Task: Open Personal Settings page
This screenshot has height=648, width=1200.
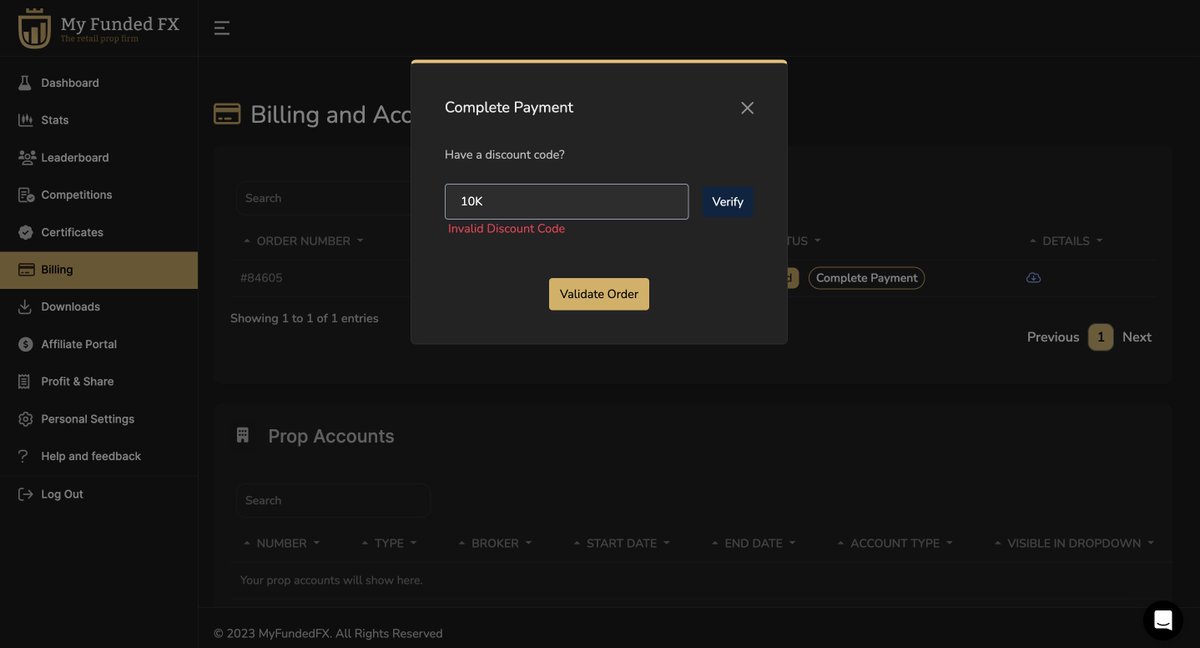Action: [x=98, y=419]
